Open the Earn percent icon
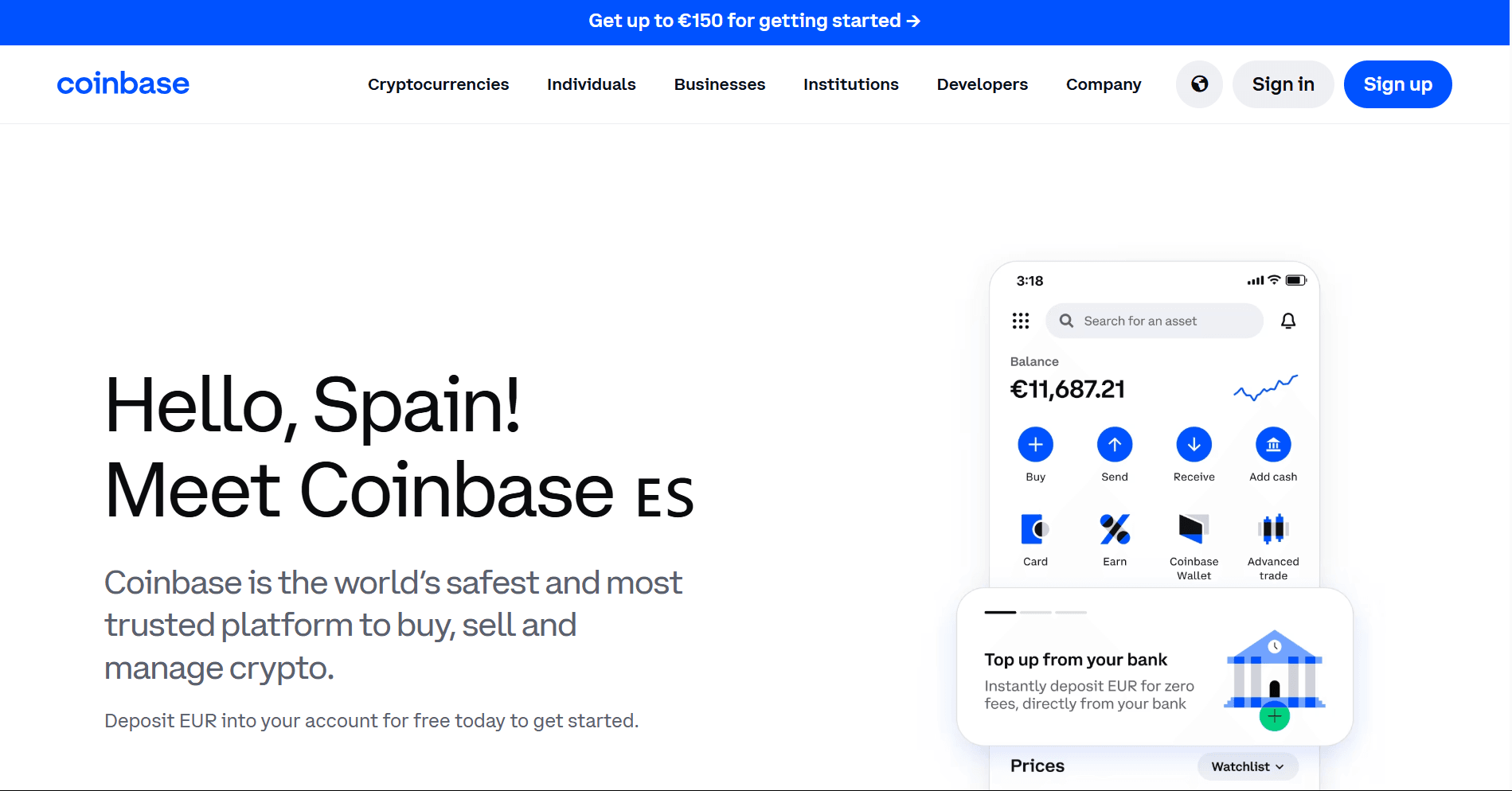The height and width of the screenshot is (791, 1512). tap(1114, 529)
